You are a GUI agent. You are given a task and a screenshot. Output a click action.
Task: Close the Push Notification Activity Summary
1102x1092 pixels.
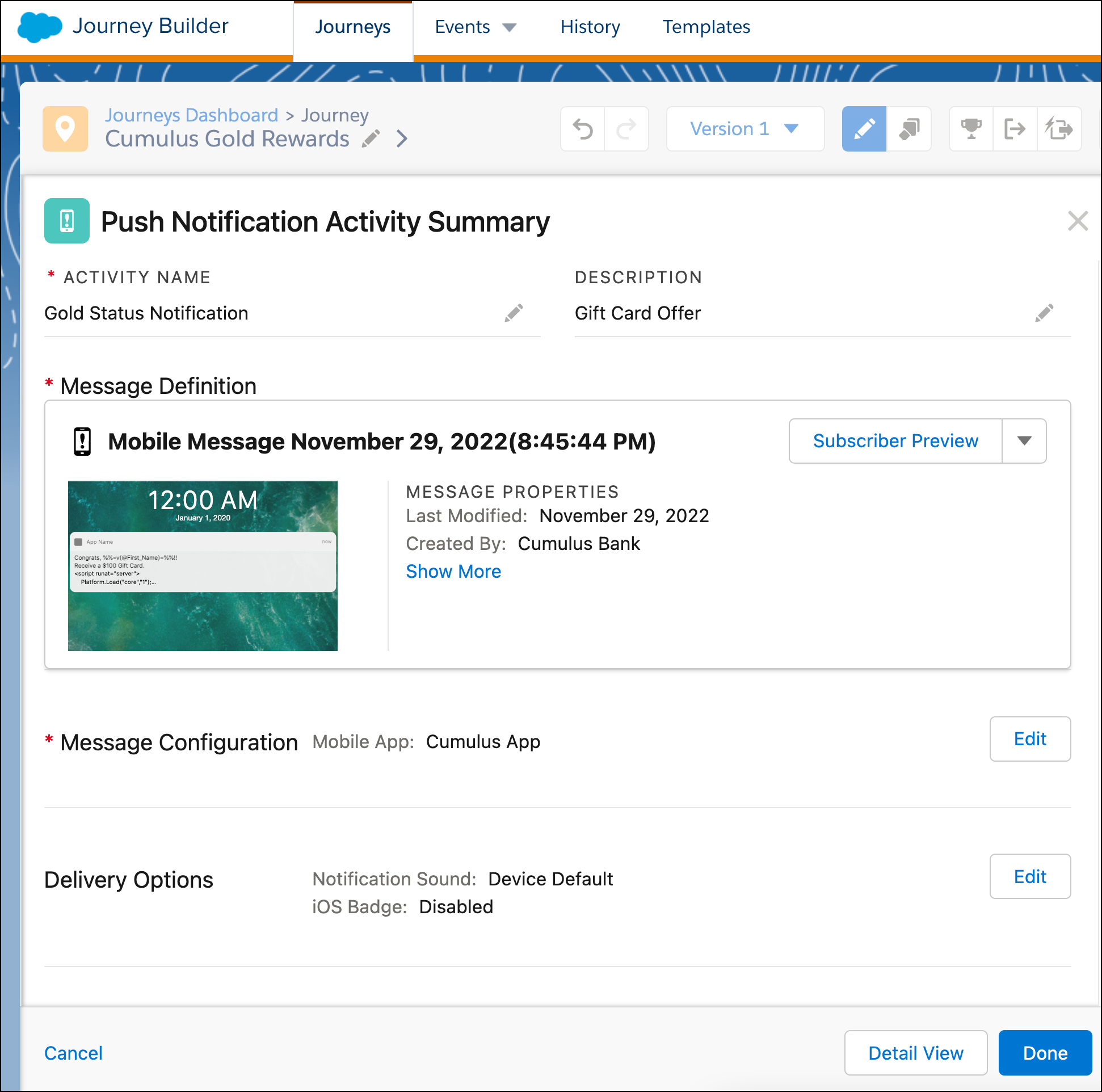click(1078, 221)
